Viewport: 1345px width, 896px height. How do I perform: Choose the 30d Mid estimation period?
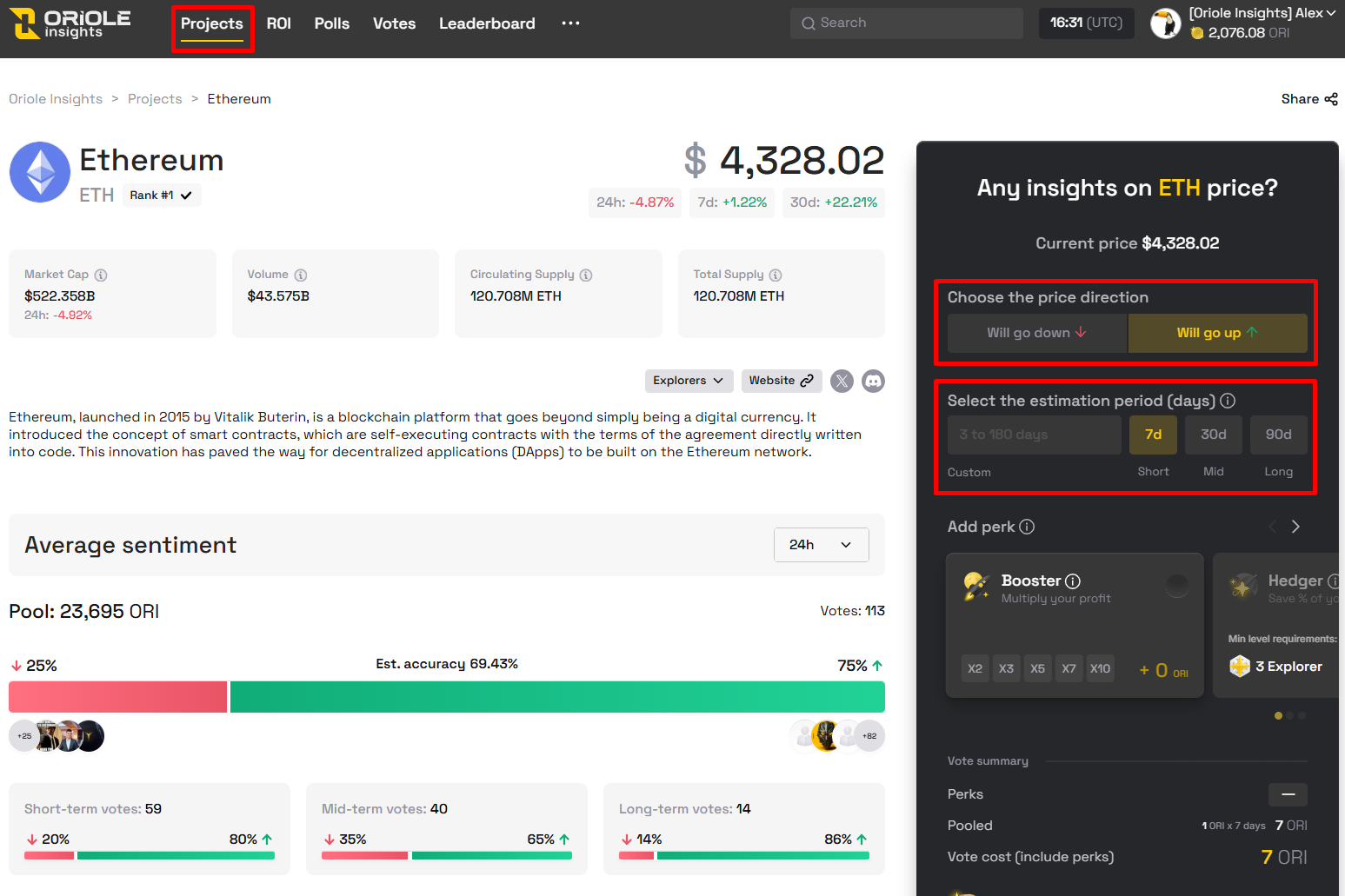[1214, 435]
